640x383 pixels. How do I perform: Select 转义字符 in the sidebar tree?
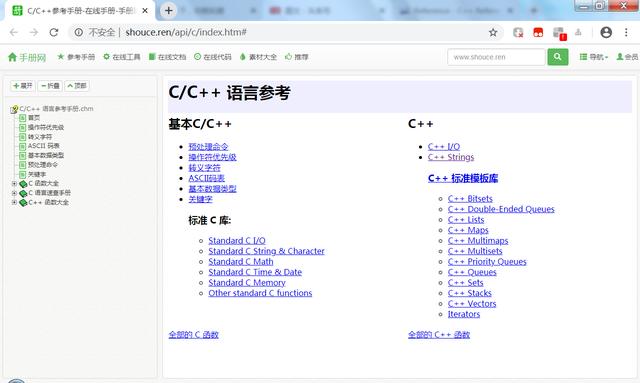(x=40, y=137)
